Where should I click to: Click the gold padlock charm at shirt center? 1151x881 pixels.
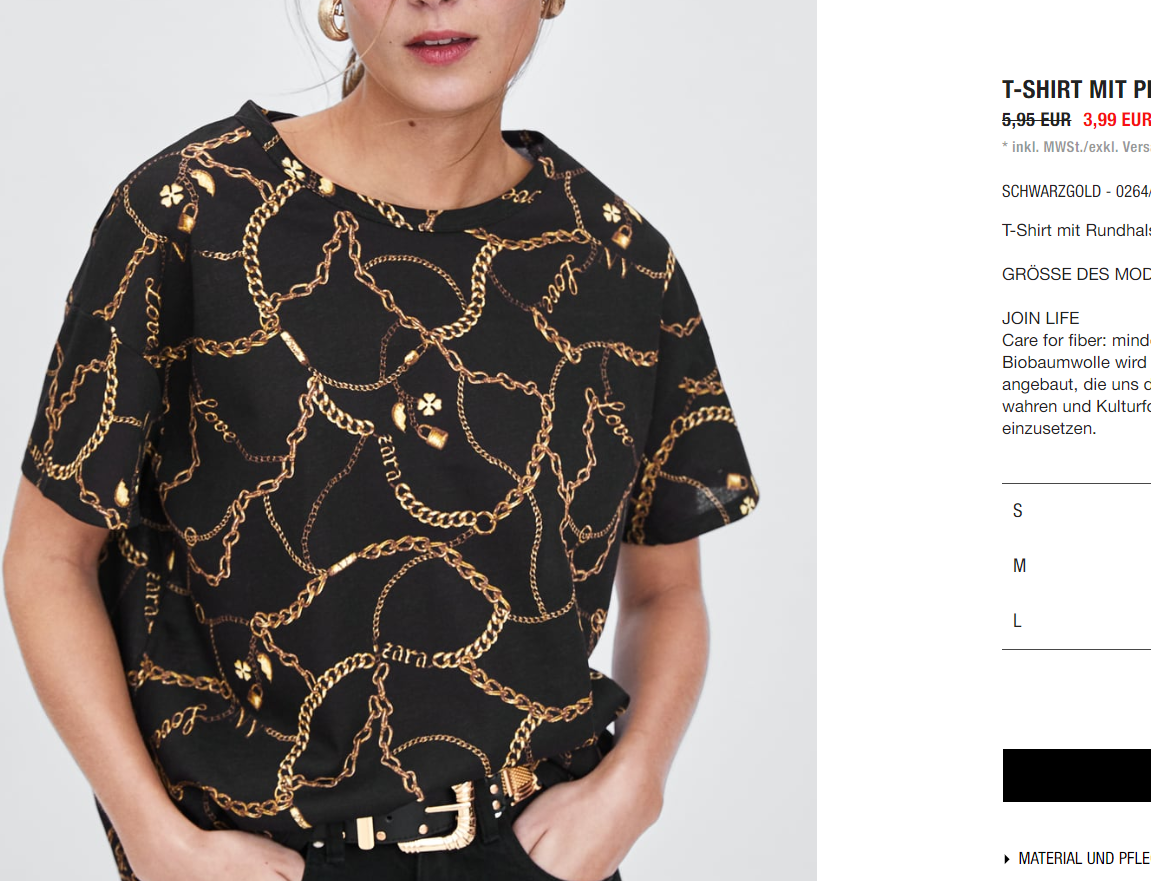tap(432, 435)
